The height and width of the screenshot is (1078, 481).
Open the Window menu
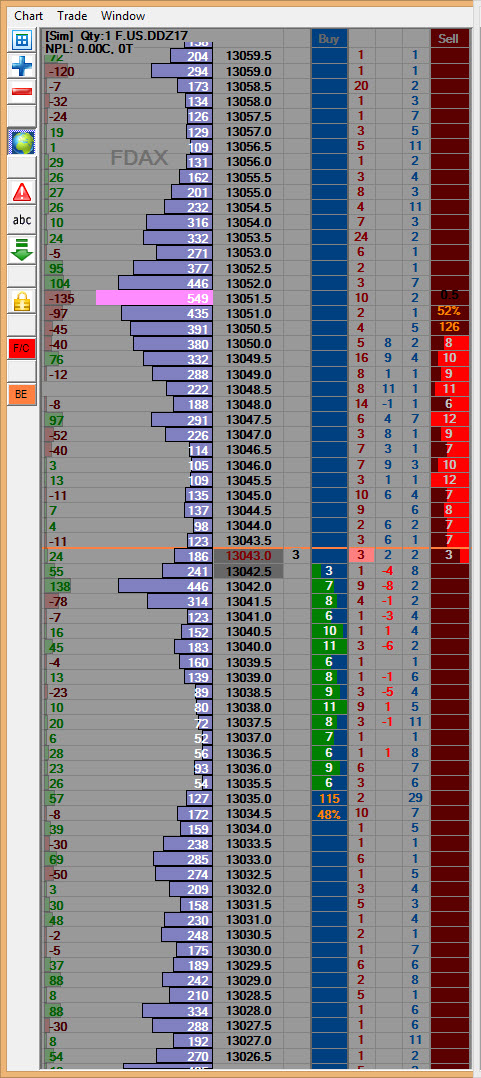tap(123, 16)
